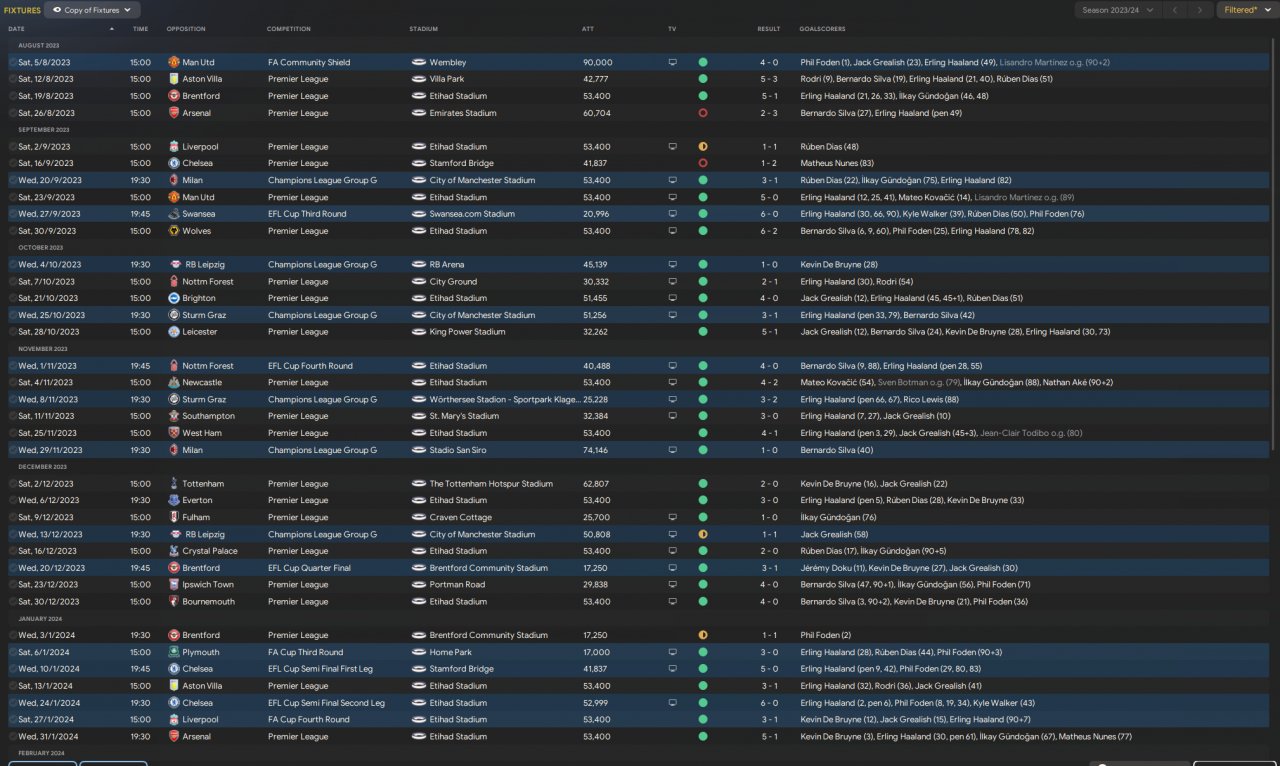
Task: Click the red loss indicator on the Chelsea 16/9/2023 row
Action: pos(703,163)
